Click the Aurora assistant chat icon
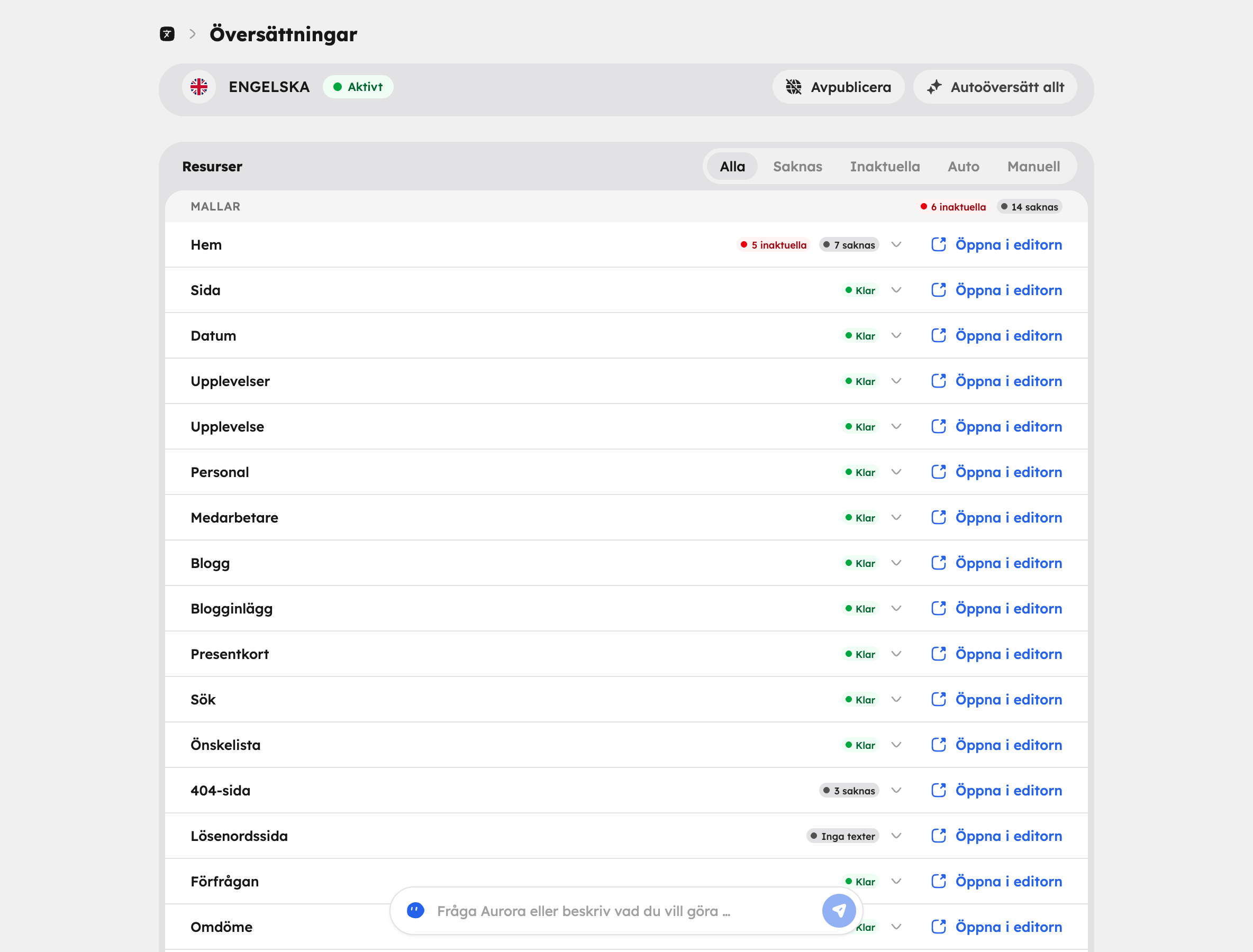Viewport: 1253px width, 952px height. 415,911
